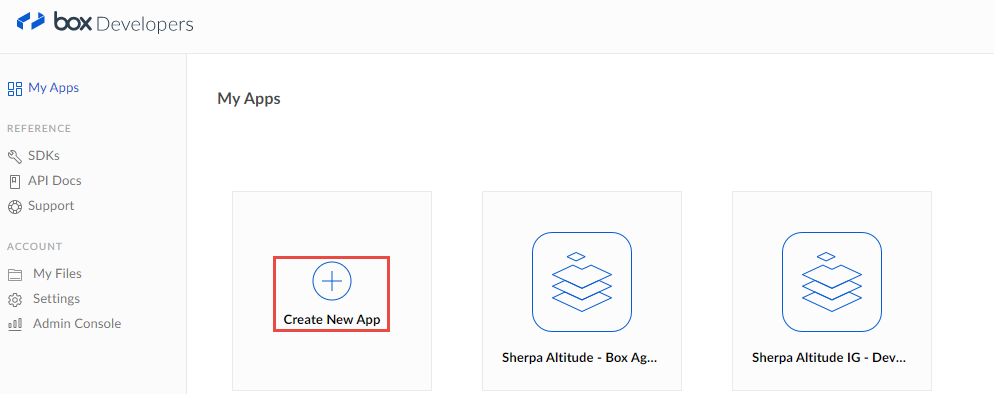Viewport: 994px width, 394px height.
Task: Open account Settings
Action: click(x=56, y=298)
